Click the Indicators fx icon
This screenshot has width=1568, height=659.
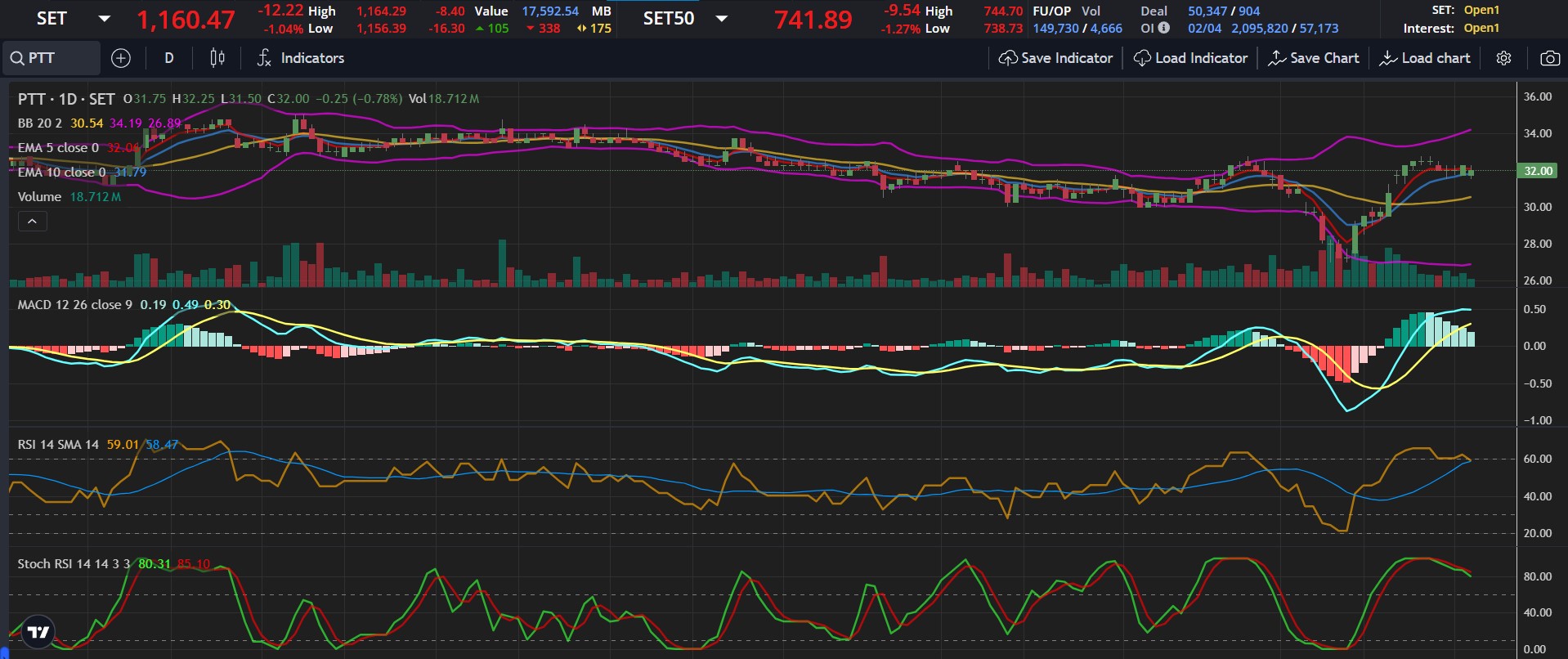[263, 58]
